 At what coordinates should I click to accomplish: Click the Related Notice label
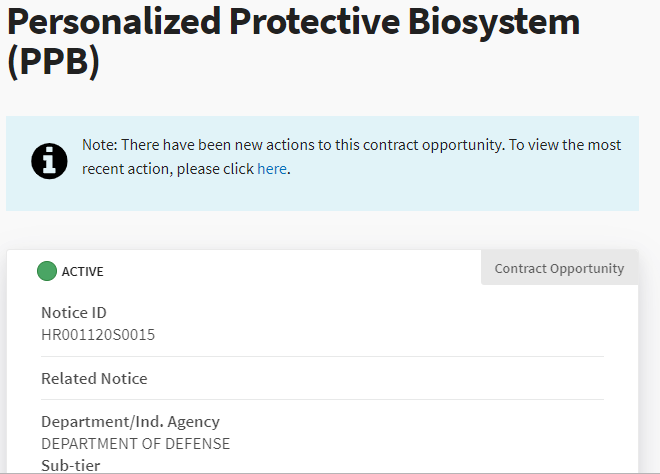94,379
